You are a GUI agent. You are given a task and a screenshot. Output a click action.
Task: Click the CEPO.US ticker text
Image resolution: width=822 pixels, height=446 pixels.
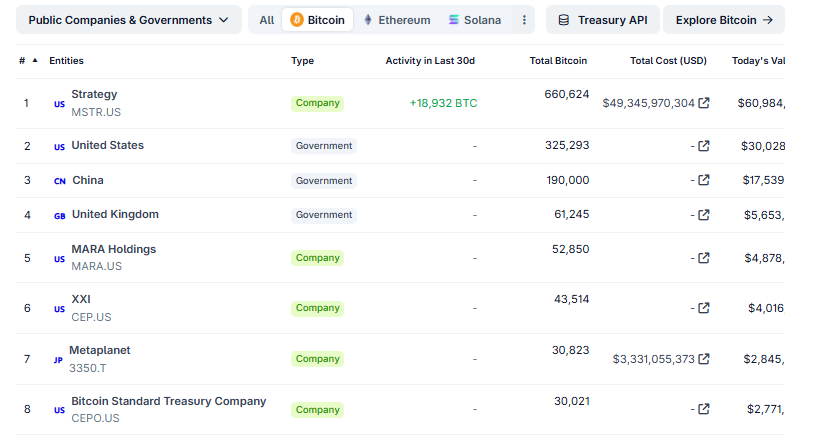click(x=95, y=418)
